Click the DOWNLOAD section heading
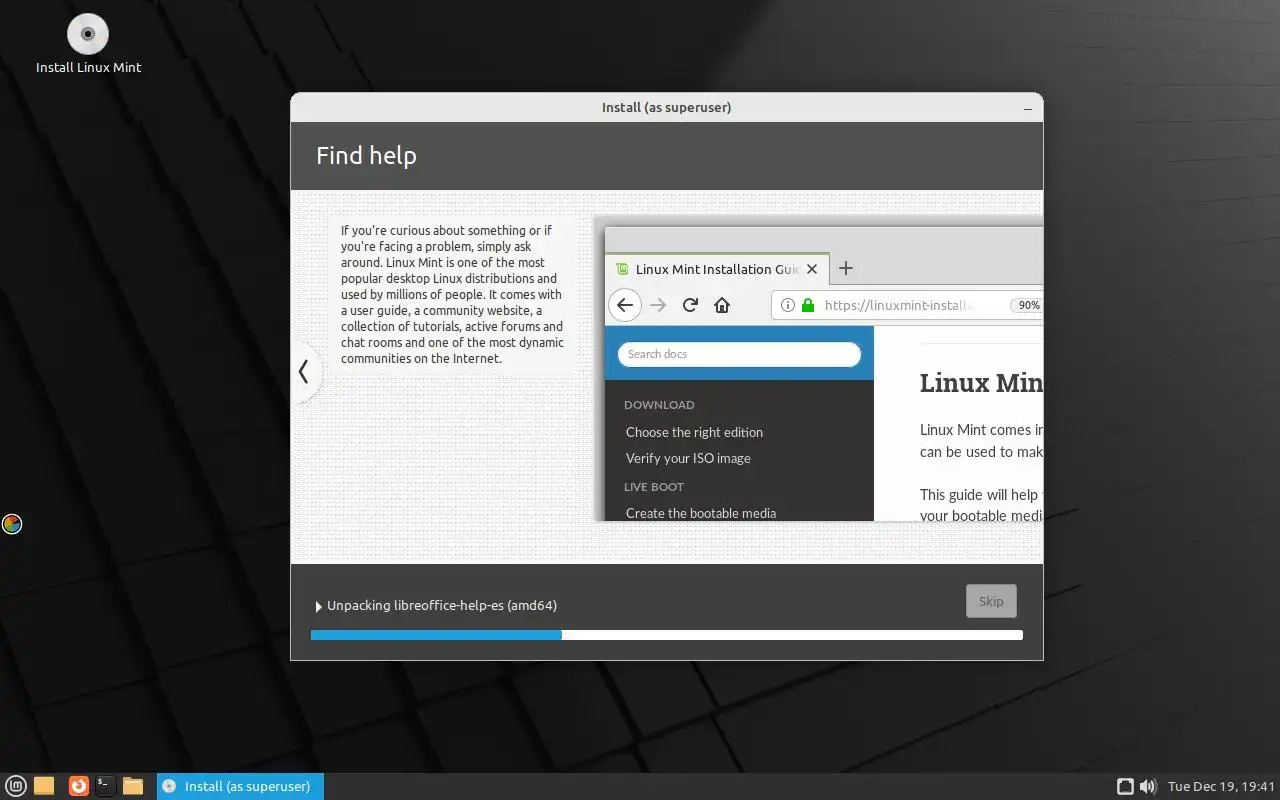Image resolution: width=1280 pixels, height=800 pixels. tap(659, 405)
